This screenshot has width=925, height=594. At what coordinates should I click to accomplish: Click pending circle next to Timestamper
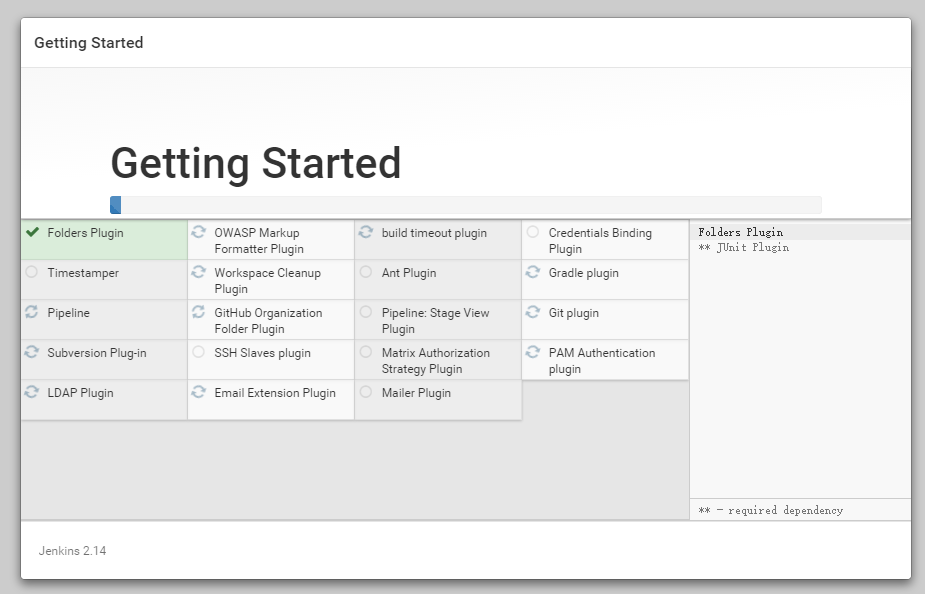point(32,272)
